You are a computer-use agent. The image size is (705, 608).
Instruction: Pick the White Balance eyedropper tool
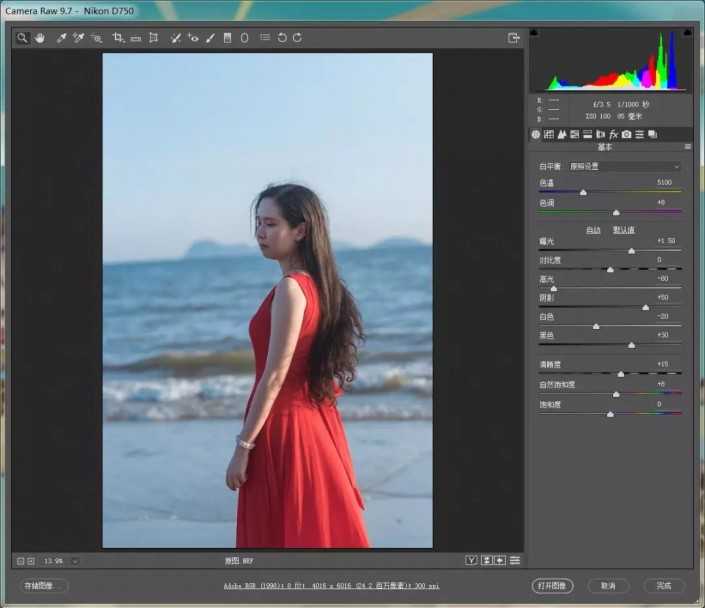pos(61,38)
